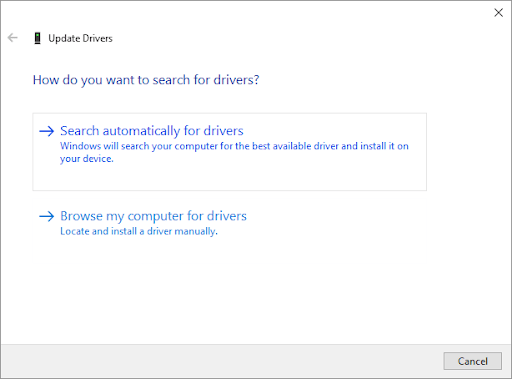Select the word 'Drivers' in the window title

coord(97,38)
